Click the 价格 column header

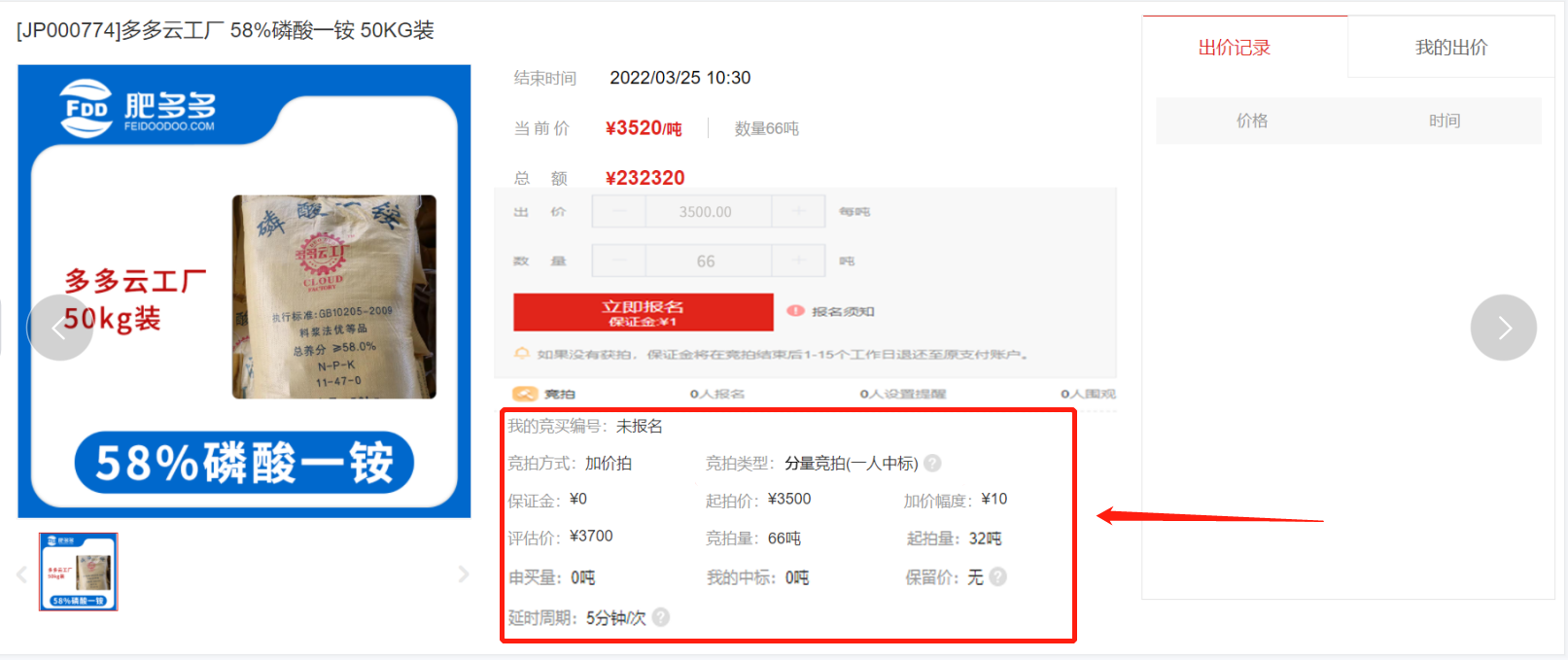coord(1252,121)
